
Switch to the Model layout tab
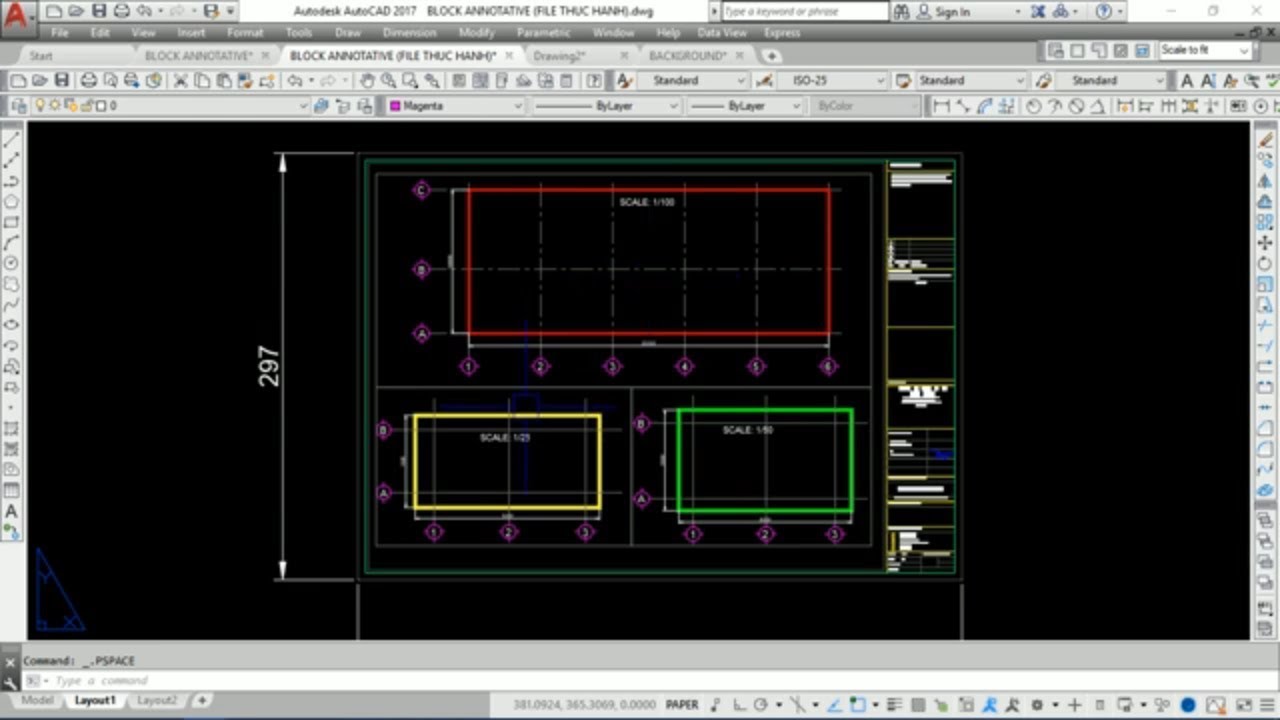pos(37,700)
